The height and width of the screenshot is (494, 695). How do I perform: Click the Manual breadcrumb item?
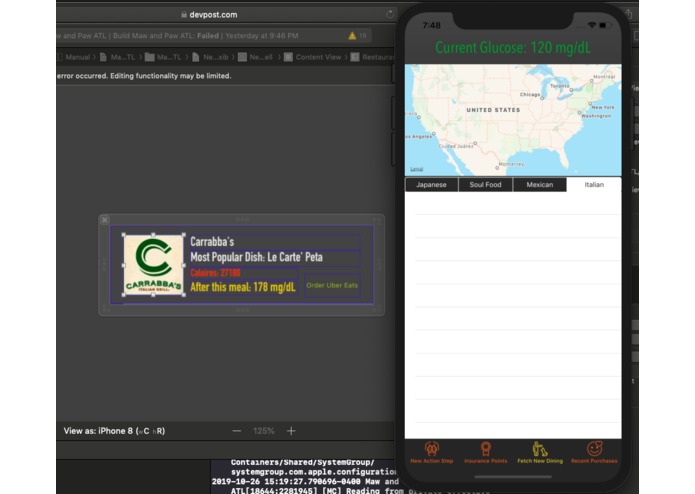77,57
